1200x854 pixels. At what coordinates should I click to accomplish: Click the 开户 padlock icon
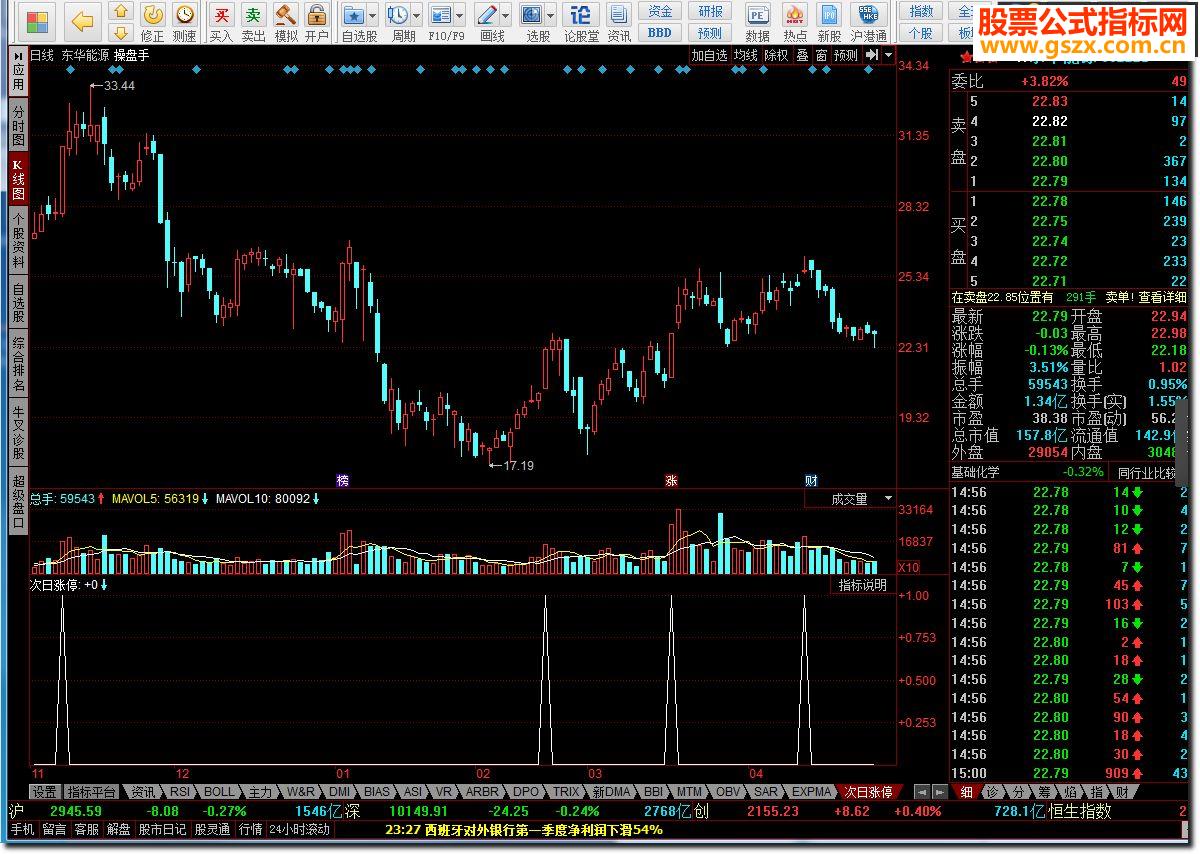coord(317,16)
